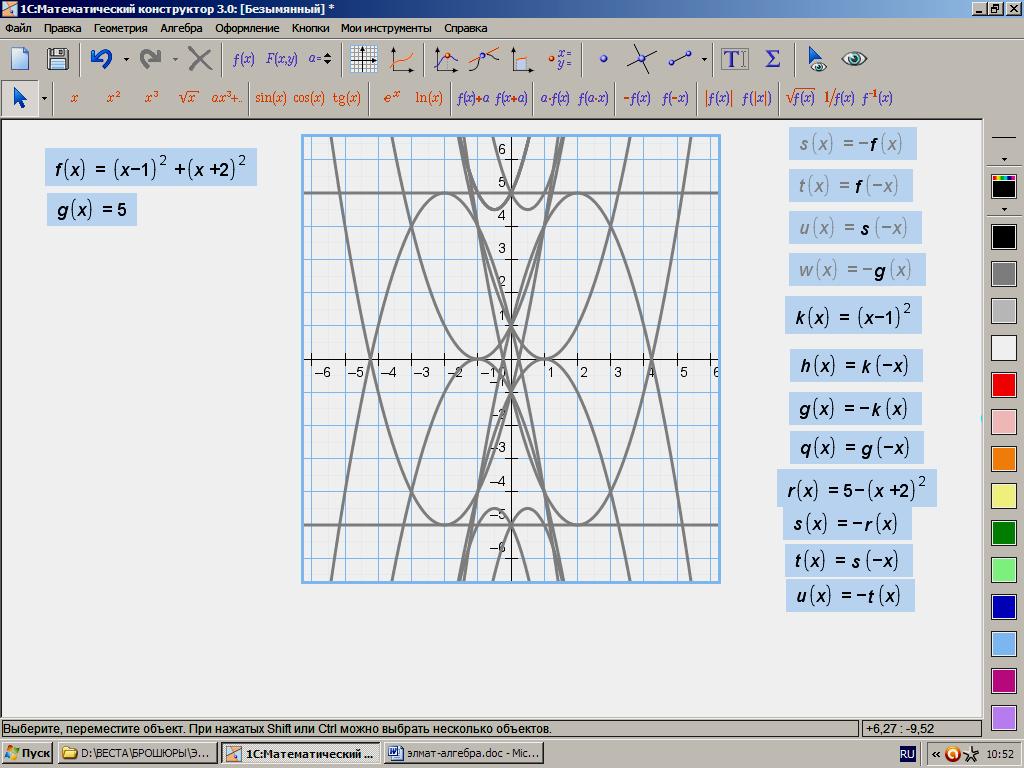Select the function graph plotting tool
The width and height of the screenshot is (1024, 768).
402,59
